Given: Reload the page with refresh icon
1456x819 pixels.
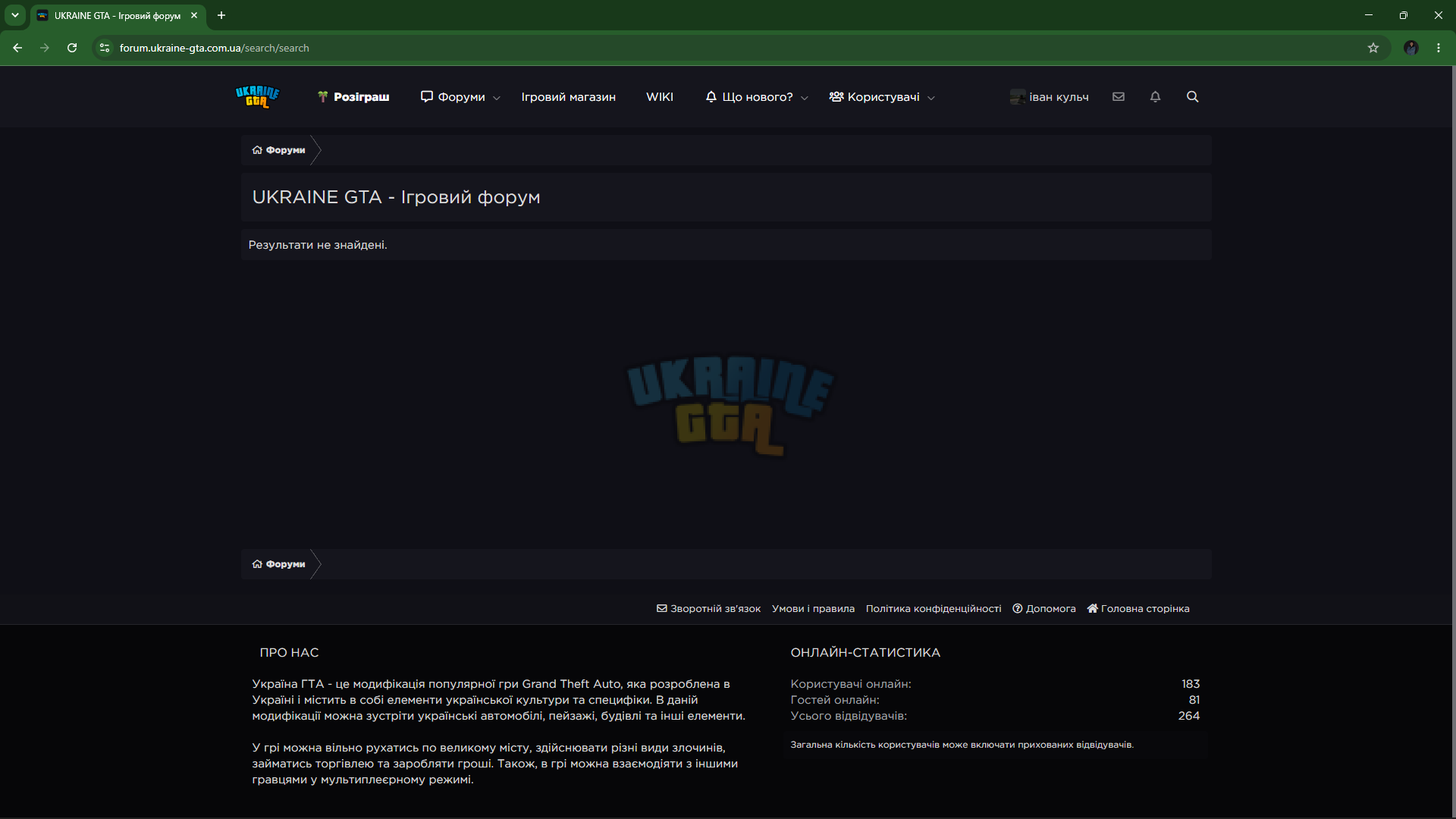Looking at the screenshot, I should (72, 48).
